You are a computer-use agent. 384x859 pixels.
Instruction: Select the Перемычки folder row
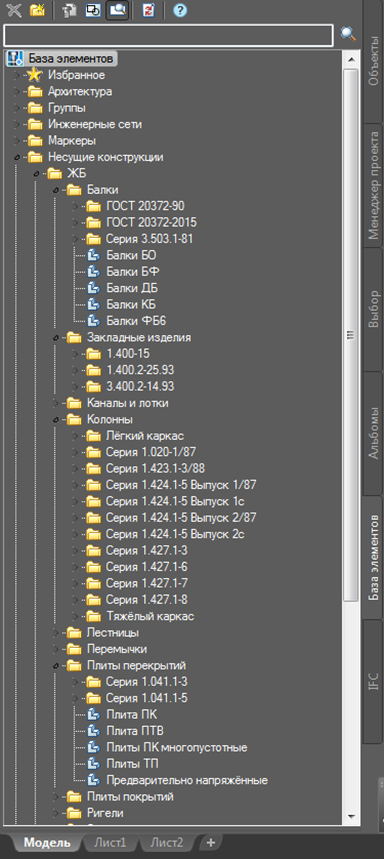pyautogui.click(x=117, y=649)
